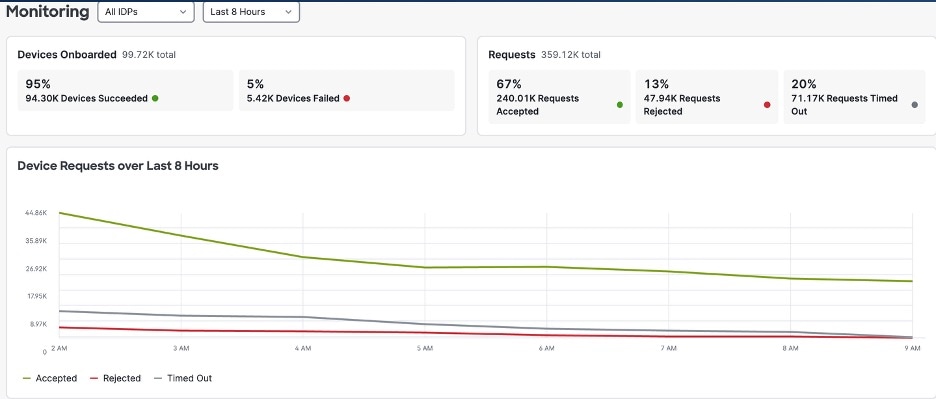Image resolution: width=936 pixels, height=400 pixels.
Task: Click the 20% timed out percentage value
Action: click(803, 84)
